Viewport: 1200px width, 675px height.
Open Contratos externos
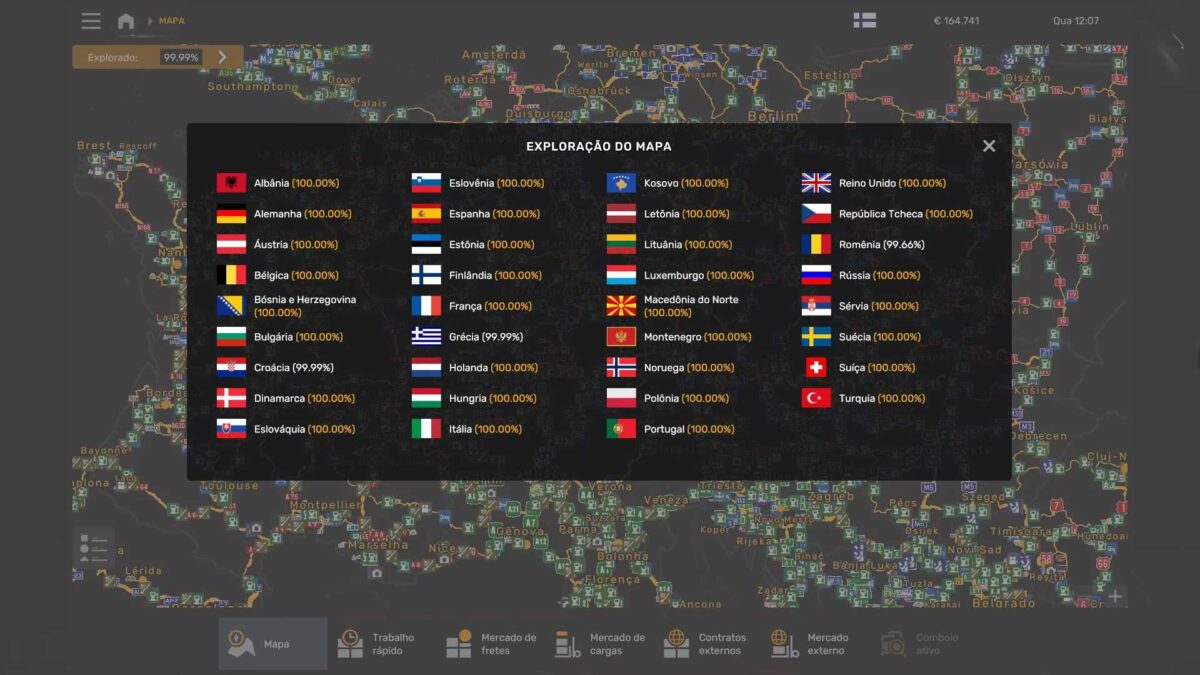(x=706, y=644)
